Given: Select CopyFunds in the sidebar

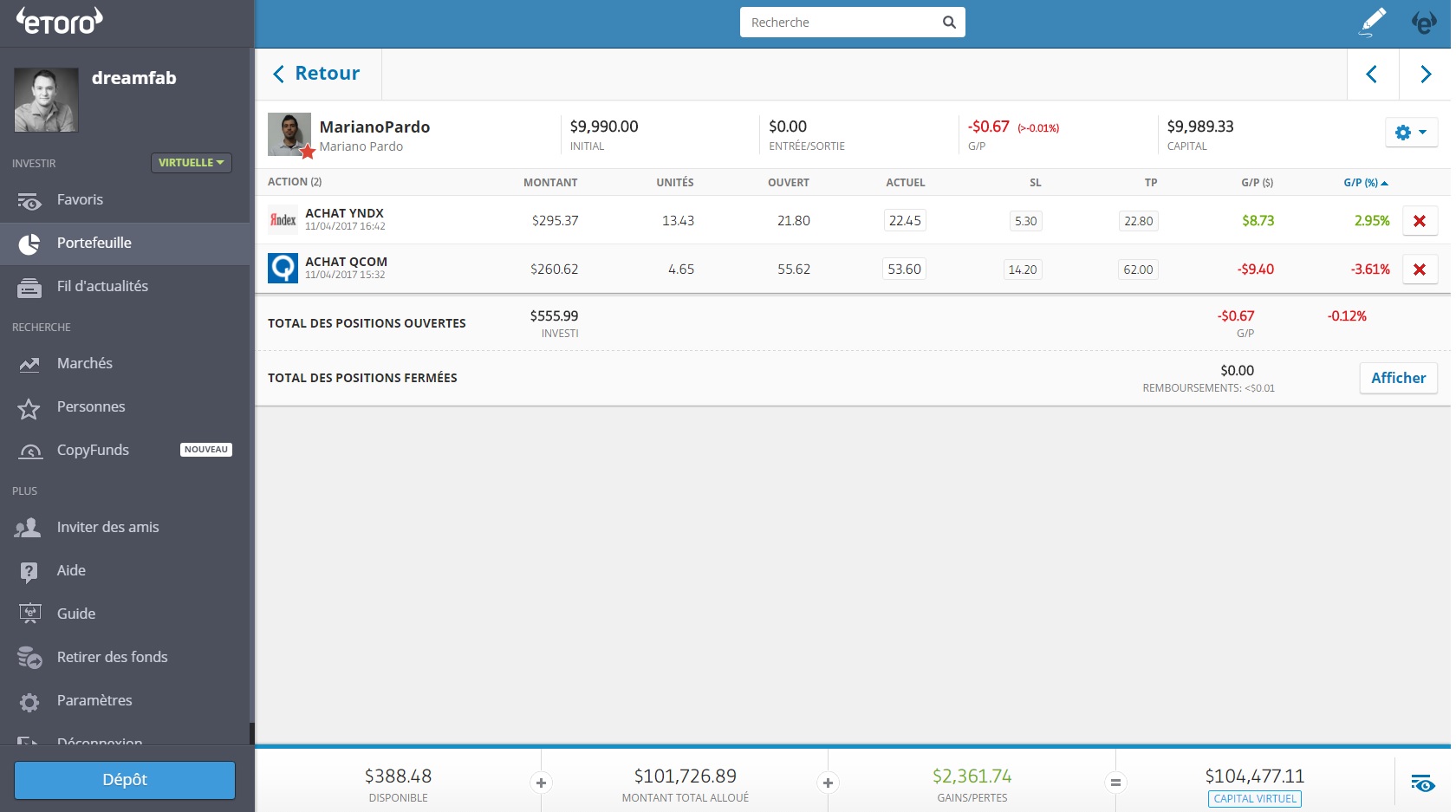Looking at the screenshot, I should click(93, 450).
